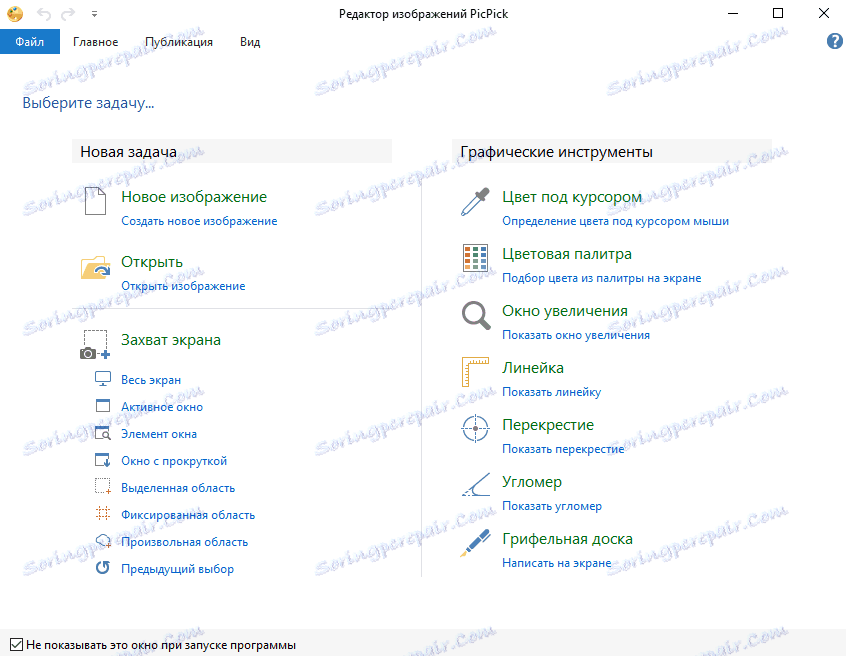The image size is (846, 656).
Task: Click the ruler icon
Action: [x=475, y=372]
